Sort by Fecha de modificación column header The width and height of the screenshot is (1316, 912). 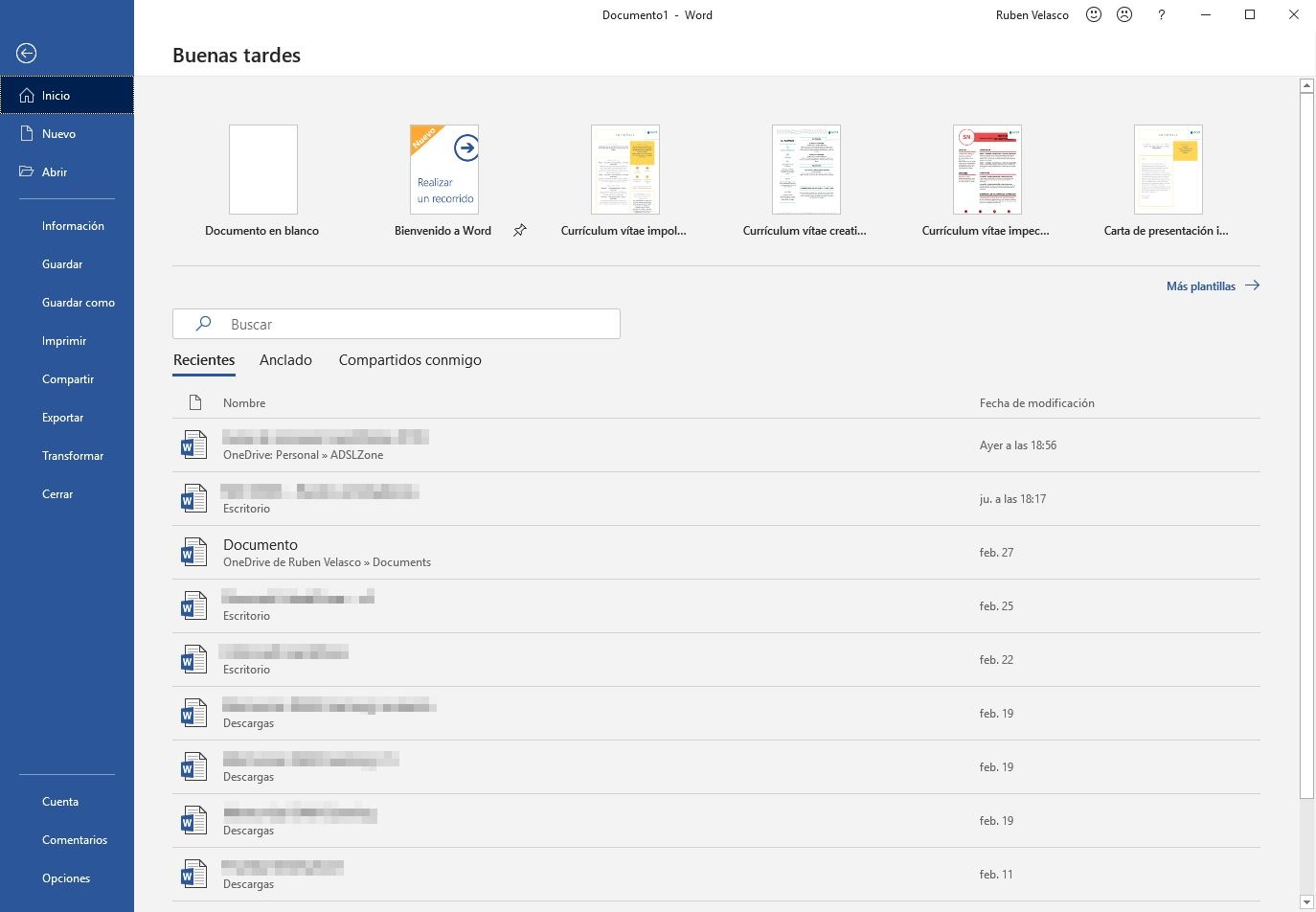point(1037,403)
